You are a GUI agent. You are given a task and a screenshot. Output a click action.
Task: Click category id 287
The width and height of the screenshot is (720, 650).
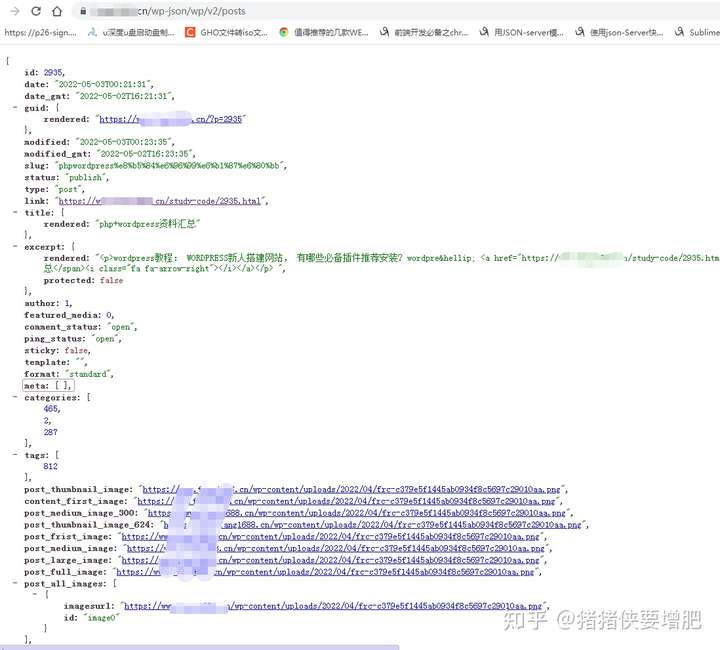(51, 432)
